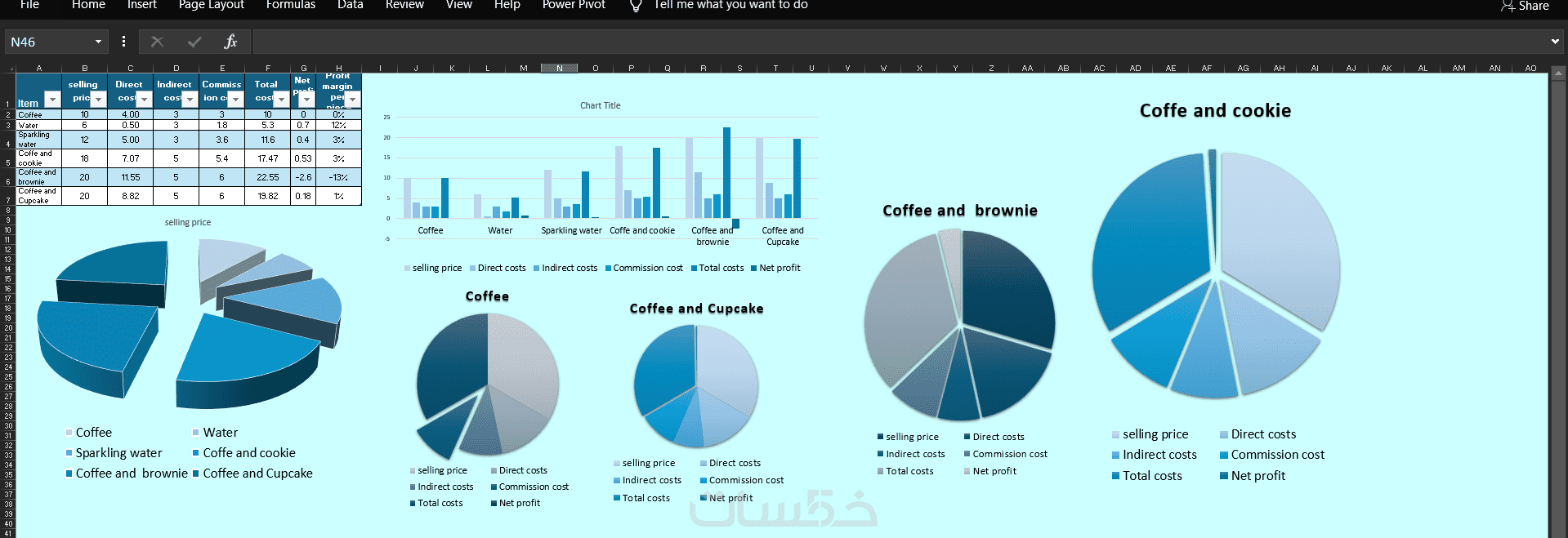Image resolution: width=1568 pixels, height=538 pixels.
Task: Select the Sparkling water legend swatch
Action: coord(69,453)
